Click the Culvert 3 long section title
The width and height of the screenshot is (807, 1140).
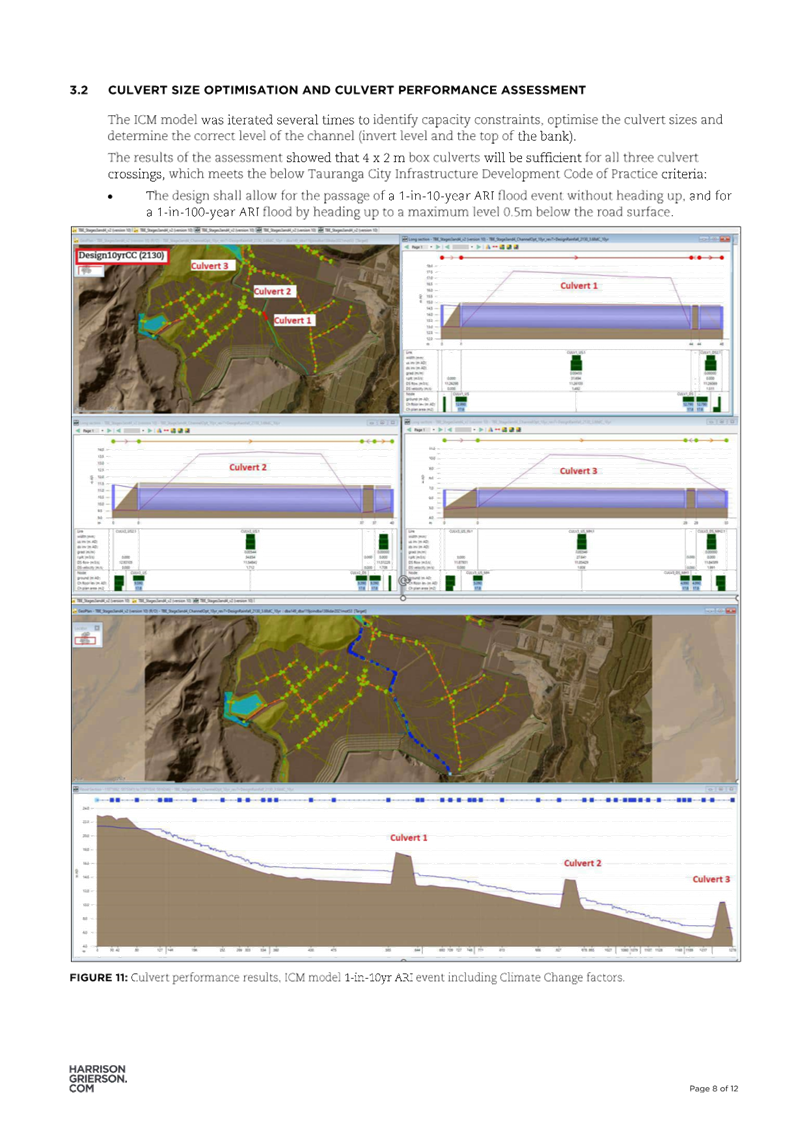pyautogui.click(x=576, y=471)
